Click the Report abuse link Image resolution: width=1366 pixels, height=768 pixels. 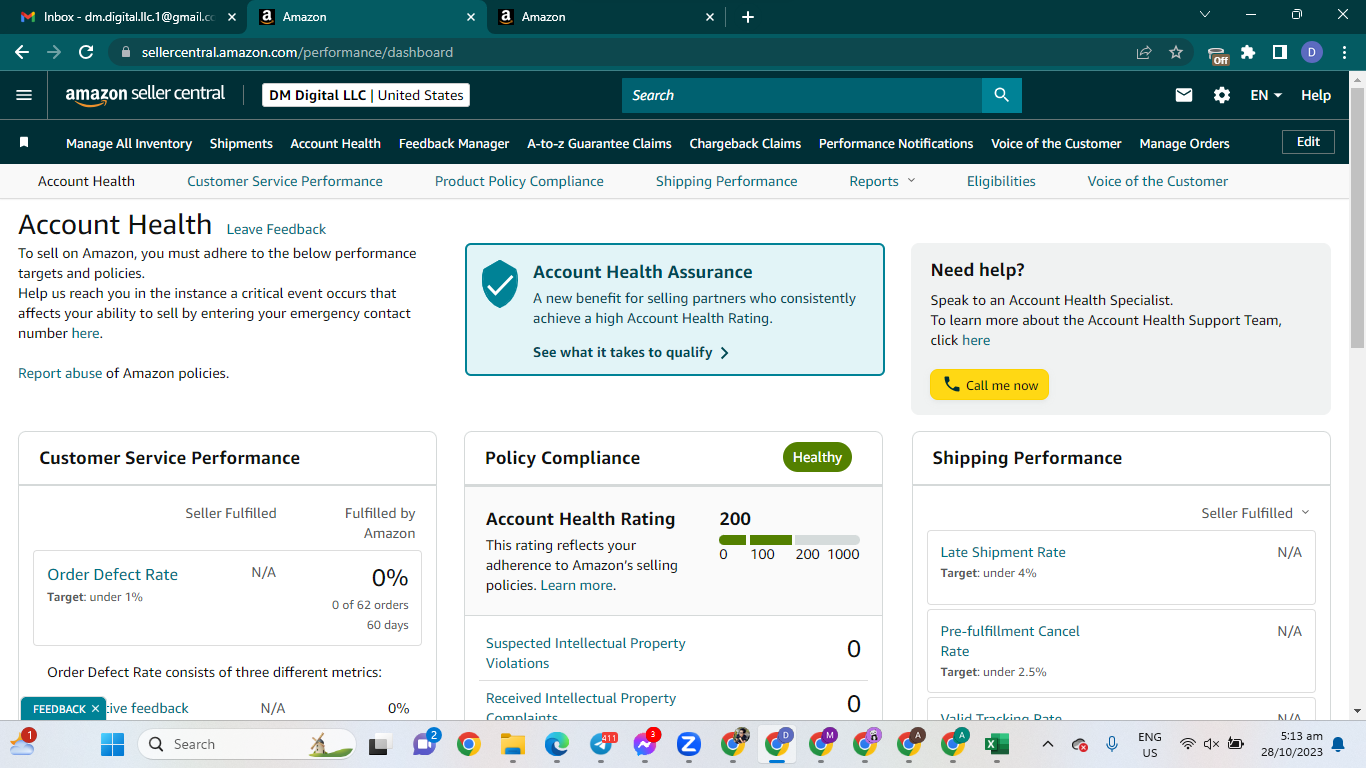tap(60, 373)
